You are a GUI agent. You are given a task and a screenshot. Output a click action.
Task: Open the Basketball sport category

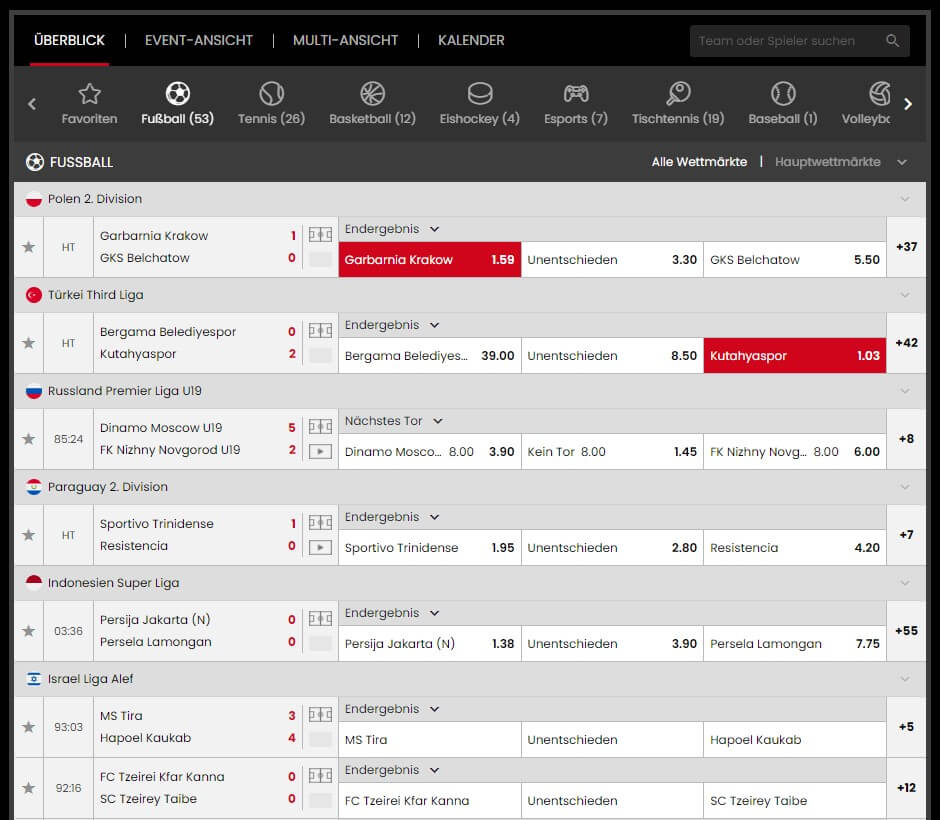point(372,103)
